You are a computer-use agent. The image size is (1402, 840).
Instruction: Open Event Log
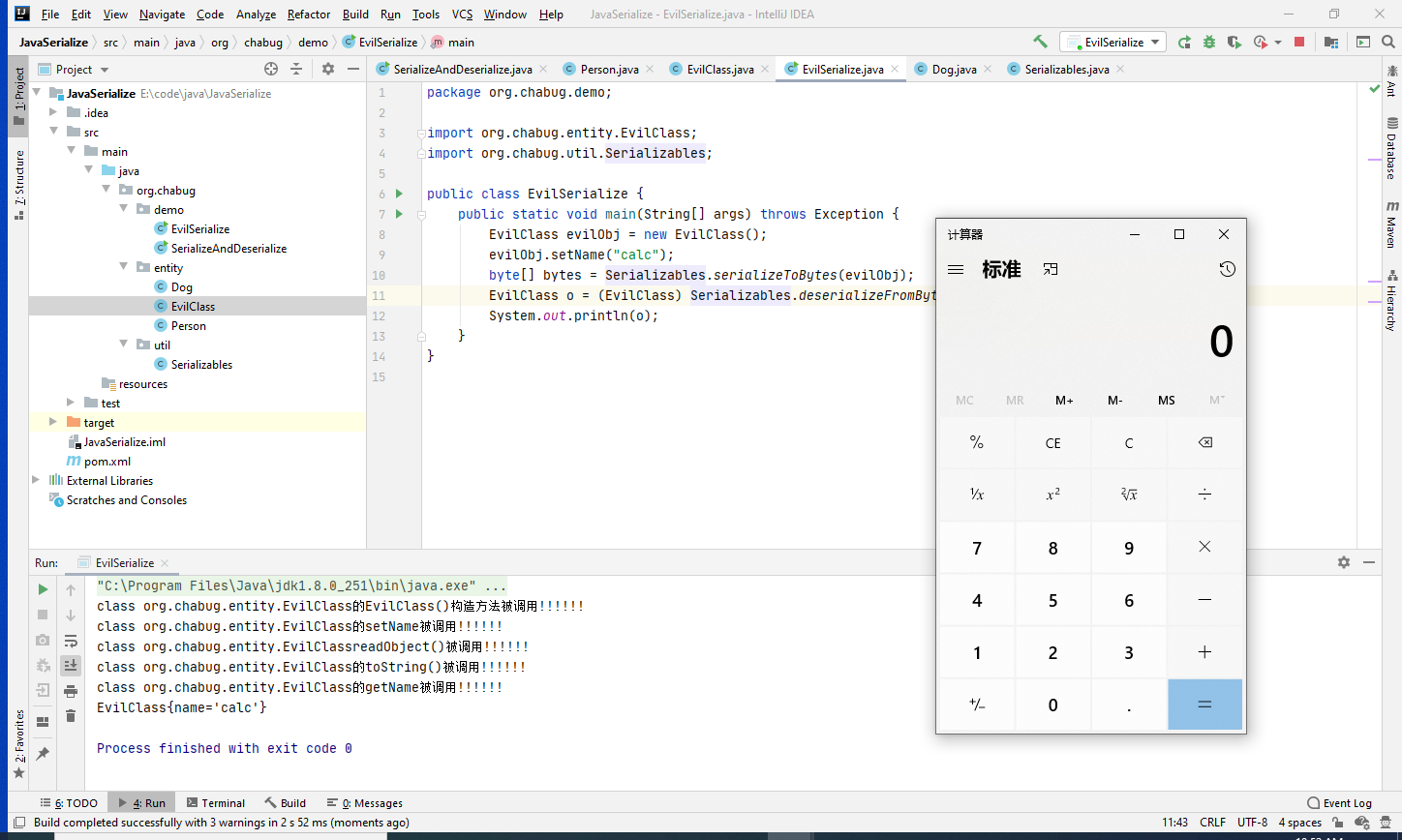pos(1339,803)
